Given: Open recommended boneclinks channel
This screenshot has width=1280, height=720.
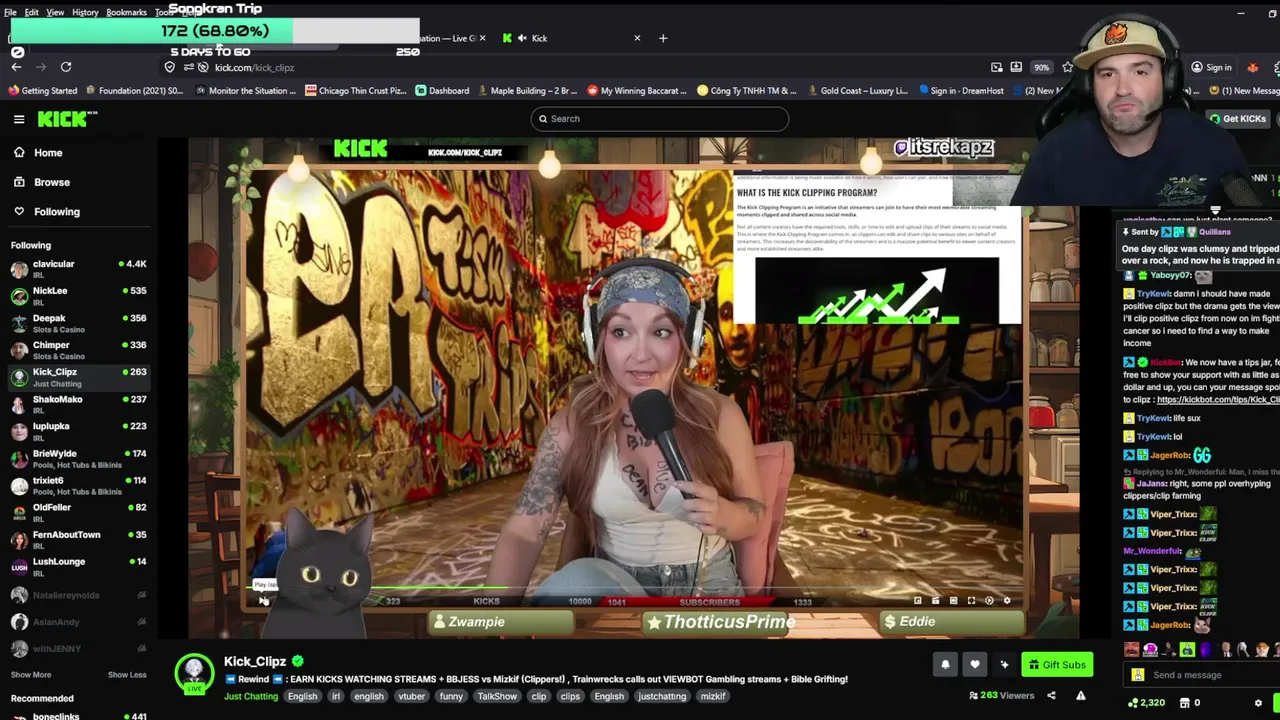Looking at the screenshot, I should (79, 715).
